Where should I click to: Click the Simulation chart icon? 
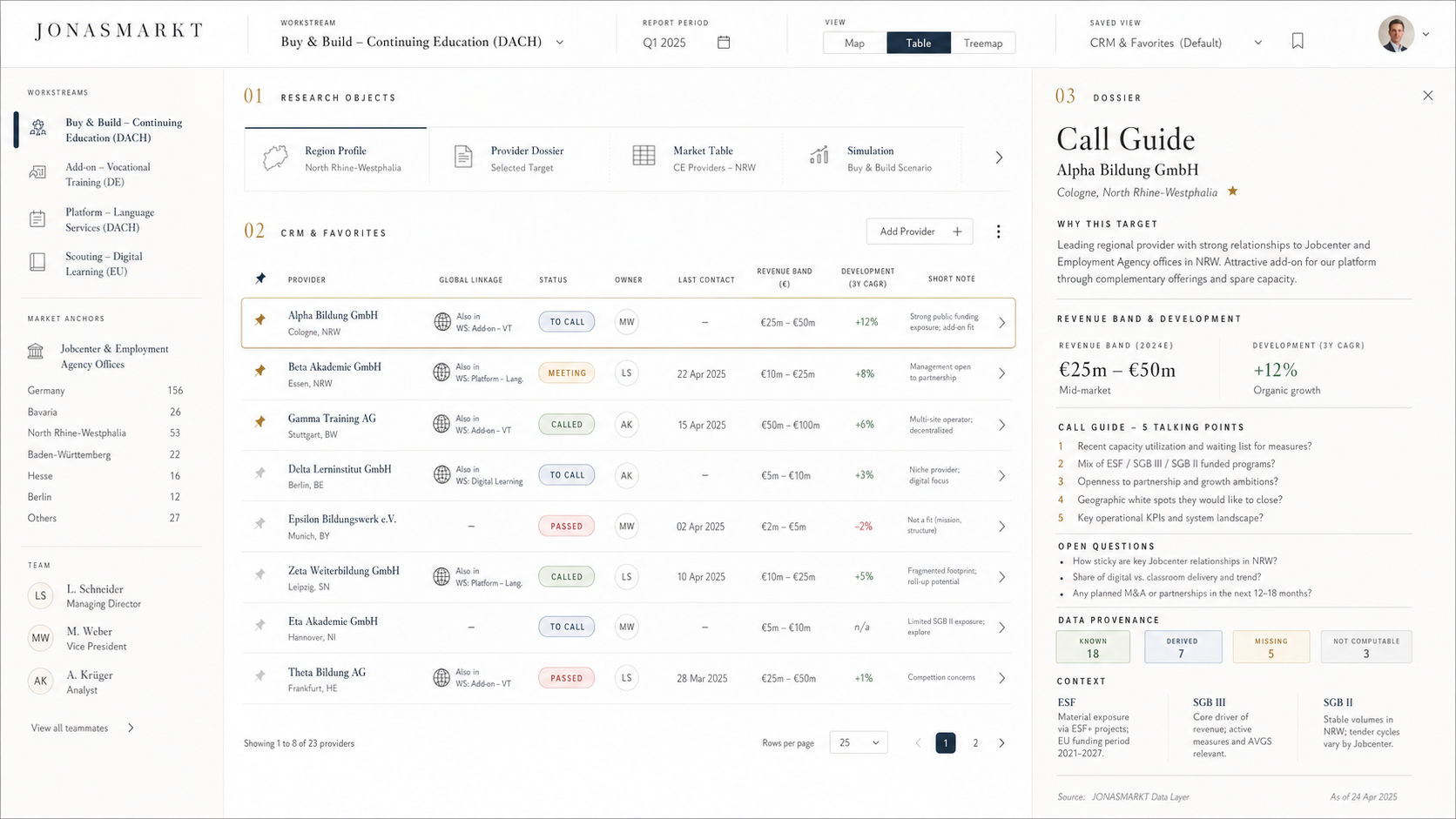819,155
